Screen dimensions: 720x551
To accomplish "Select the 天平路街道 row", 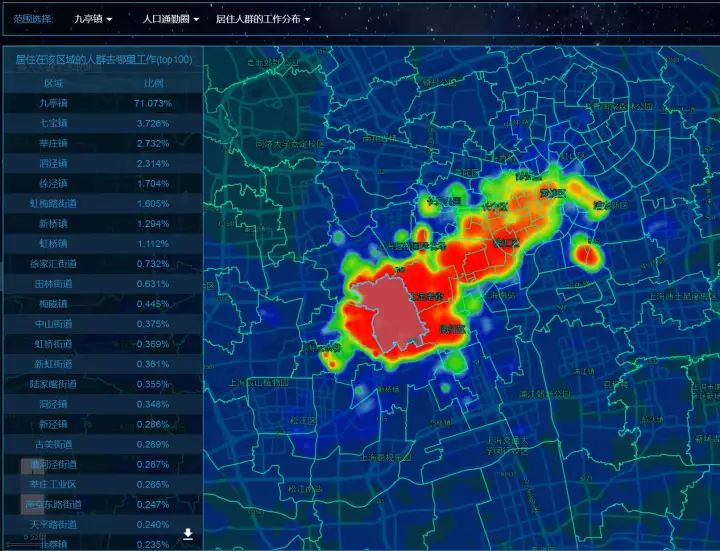I will tap(103, 524).
